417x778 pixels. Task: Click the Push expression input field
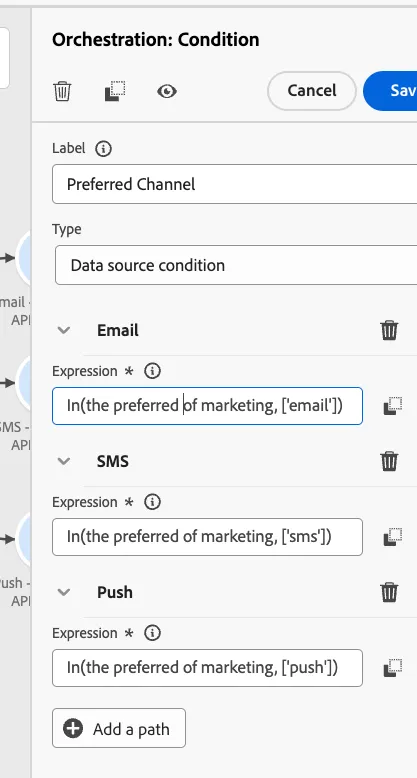pos(208,668)
